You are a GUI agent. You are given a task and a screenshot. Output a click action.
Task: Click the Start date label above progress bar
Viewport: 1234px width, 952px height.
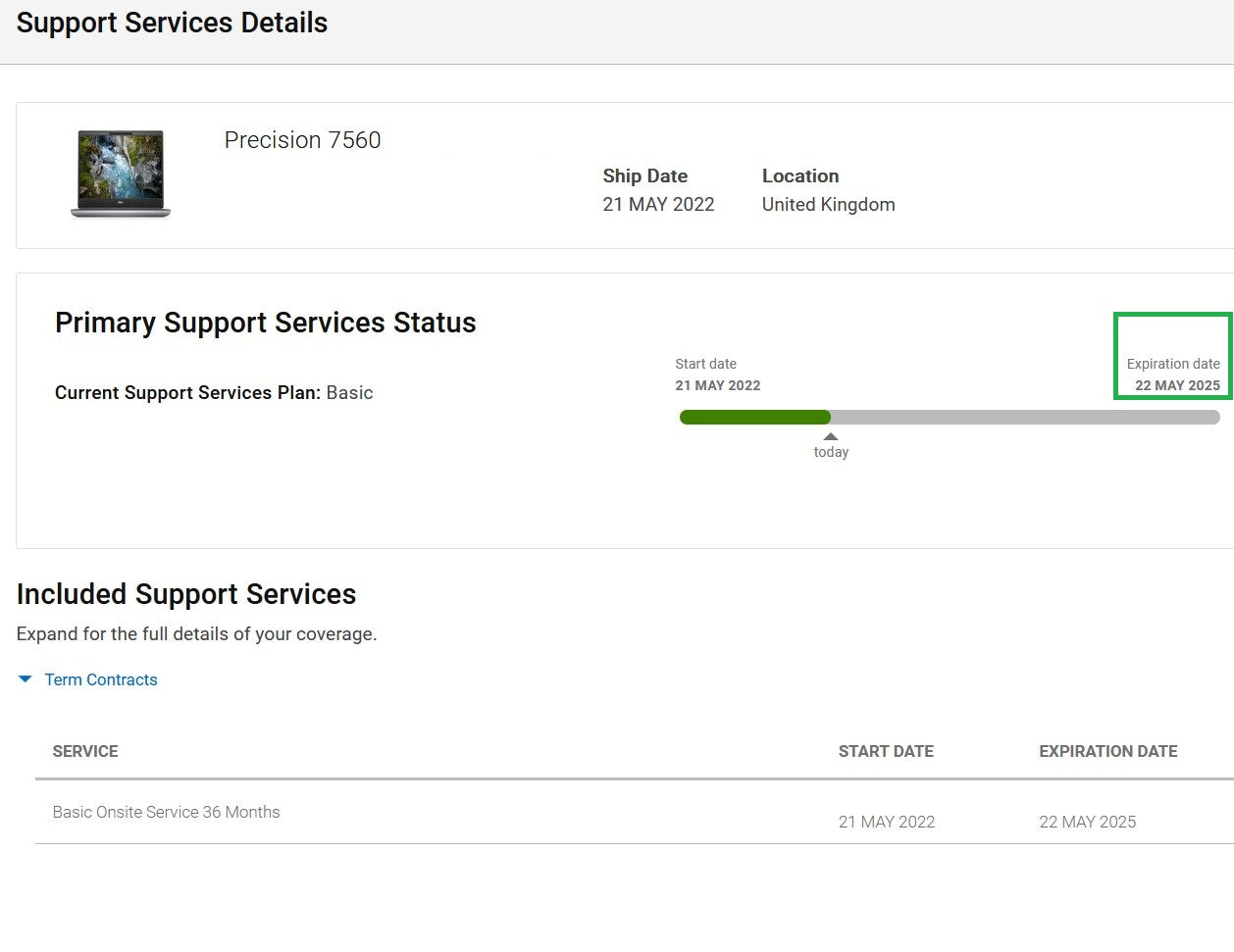pyautogui.click(x=705, y=364)
